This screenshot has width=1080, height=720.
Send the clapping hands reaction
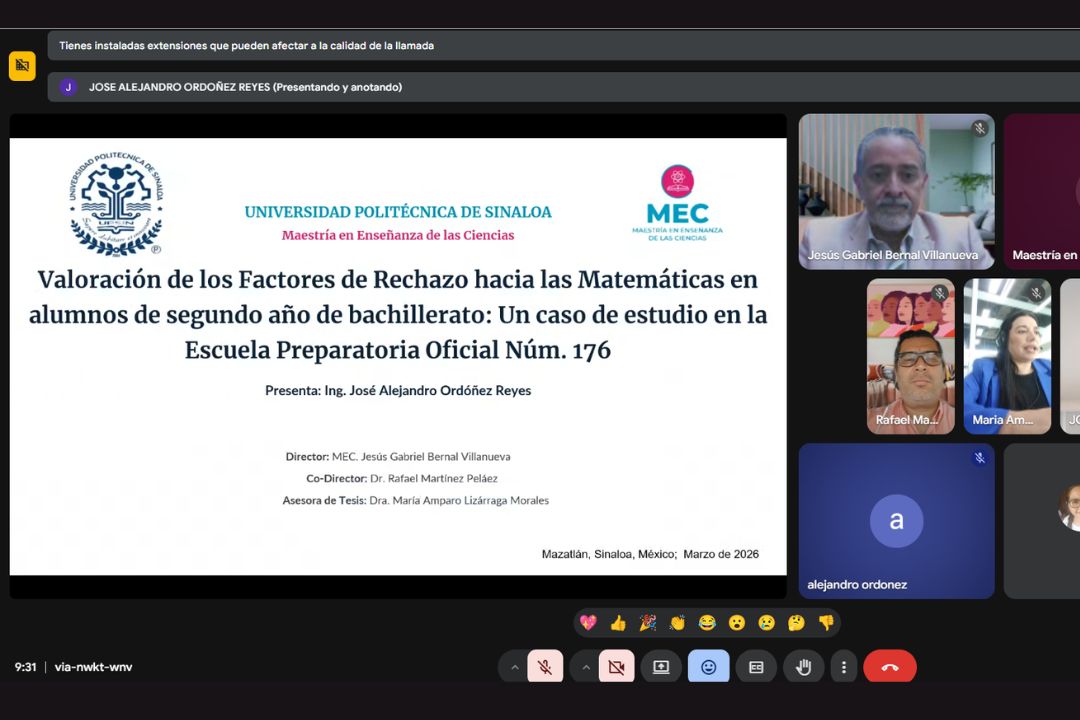(677, 623)
